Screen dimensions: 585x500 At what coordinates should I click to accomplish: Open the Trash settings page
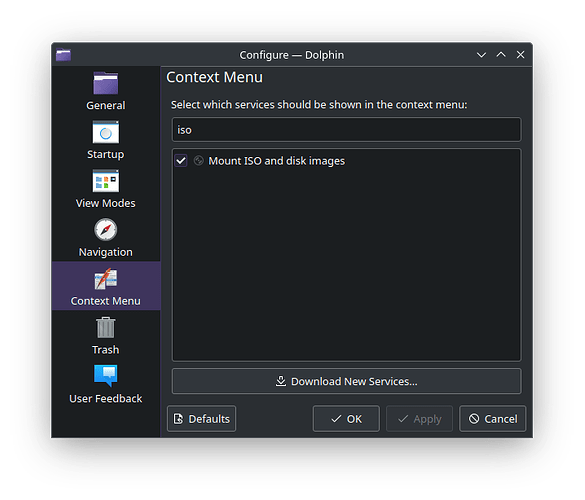pos(106,335)
